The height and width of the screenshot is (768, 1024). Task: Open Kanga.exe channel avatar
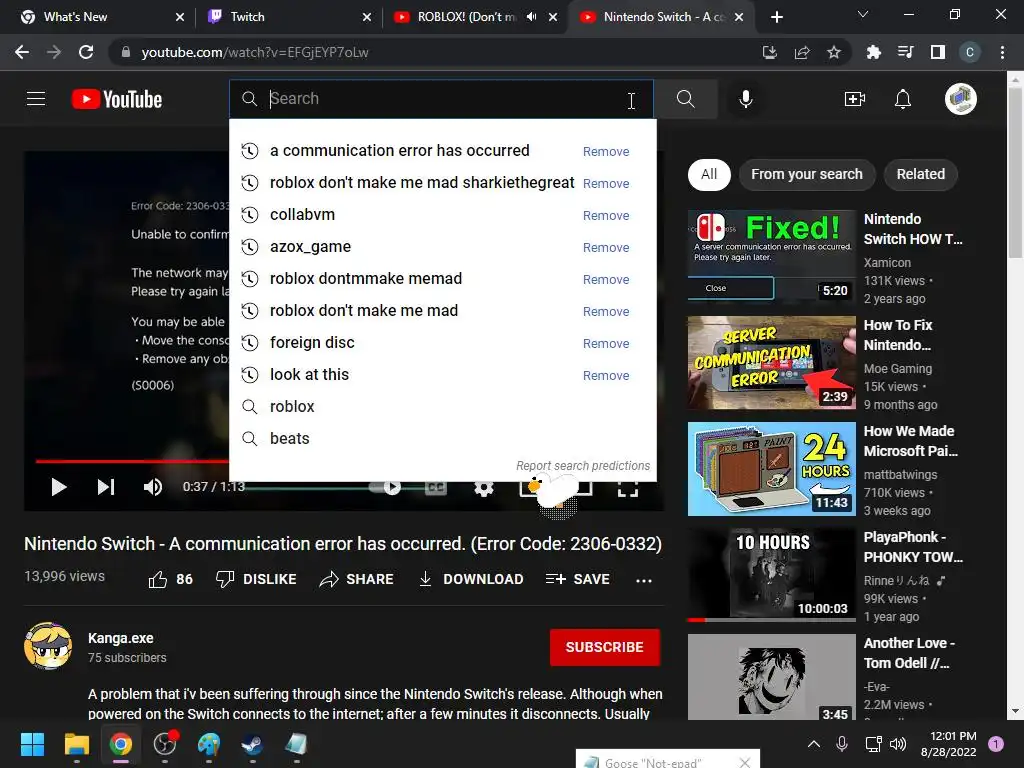pos(48,646)
